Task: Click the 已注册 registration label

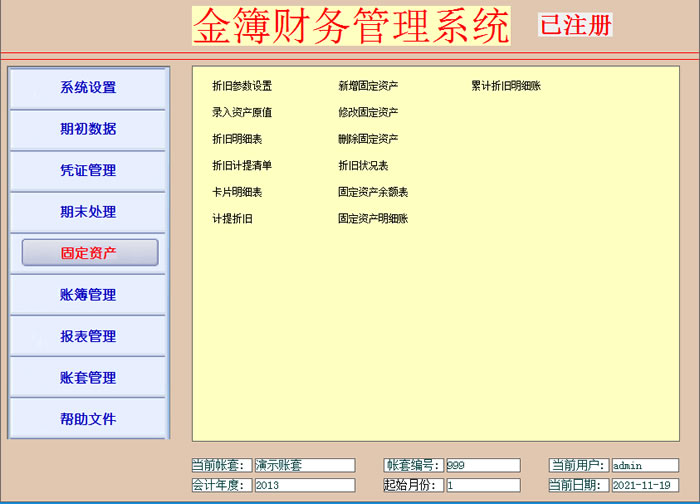Action: (575, 25)
